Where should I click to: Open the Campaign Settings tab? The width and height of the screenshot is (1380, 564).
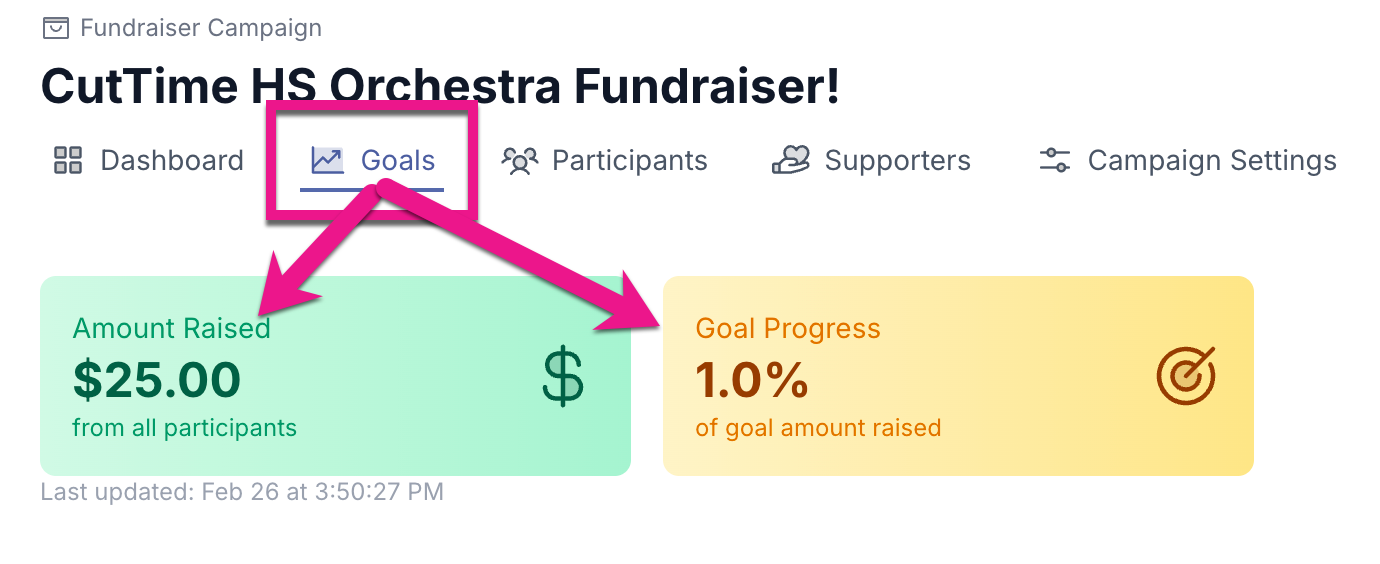pyautogui.click(x=1211, y=160)
